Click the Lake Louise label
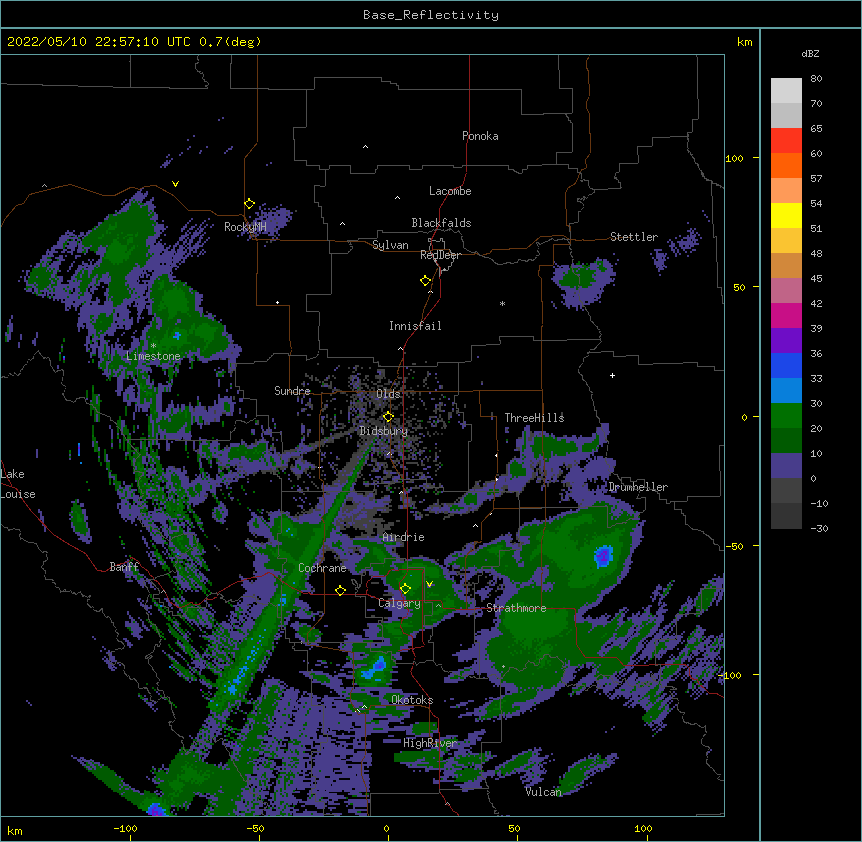Image resolution: width=862 pixels, height=842 pixels. coord(16,484)
